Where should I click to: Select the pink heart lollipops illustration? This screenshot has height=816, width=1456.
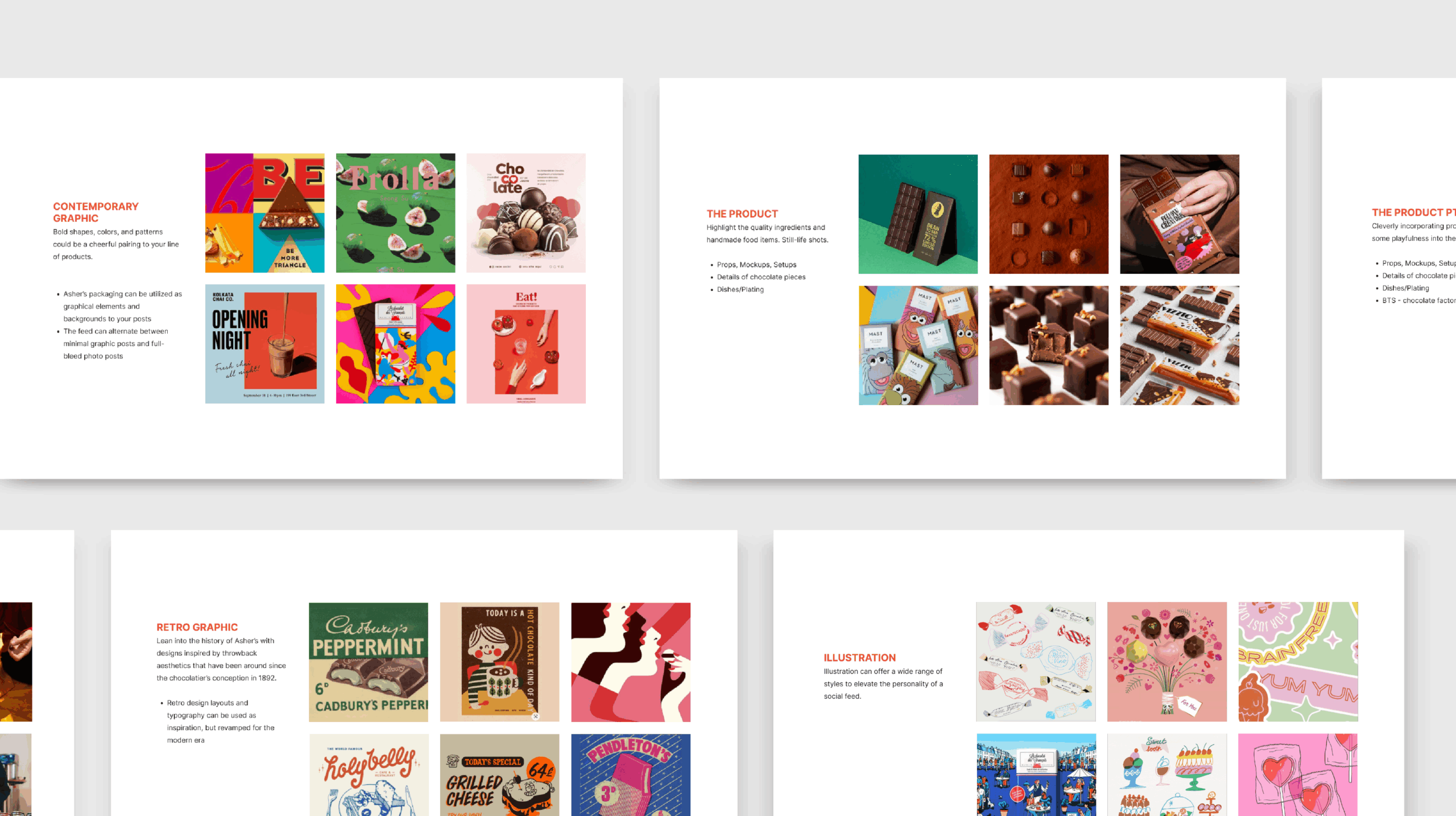[x=1298, y=775]
